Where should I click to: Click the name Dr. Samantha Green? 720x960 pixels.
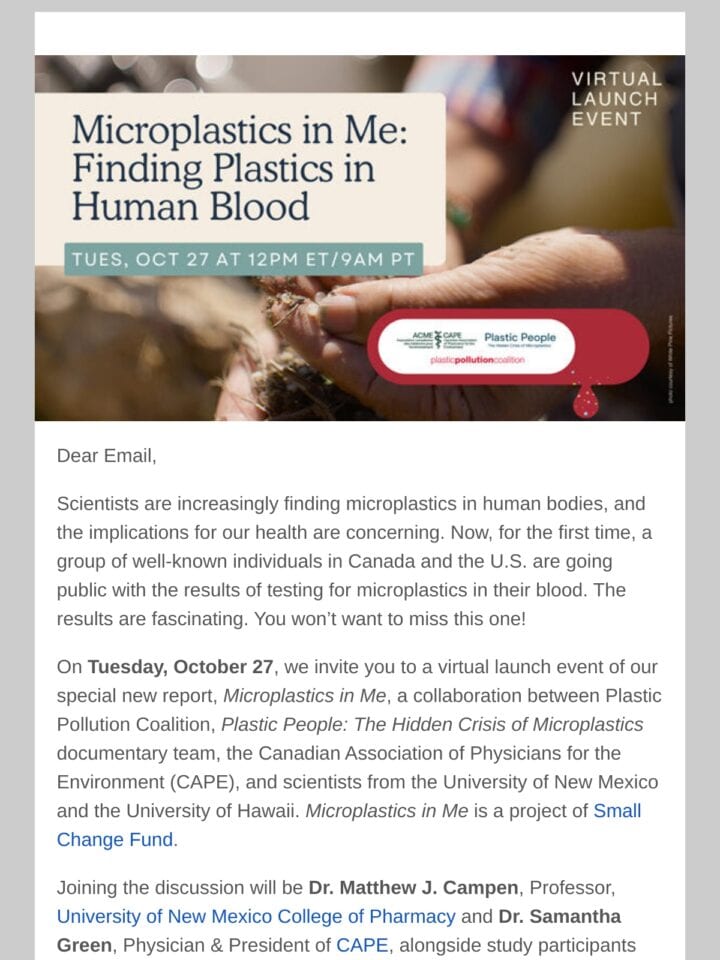[x=339, y=931]
